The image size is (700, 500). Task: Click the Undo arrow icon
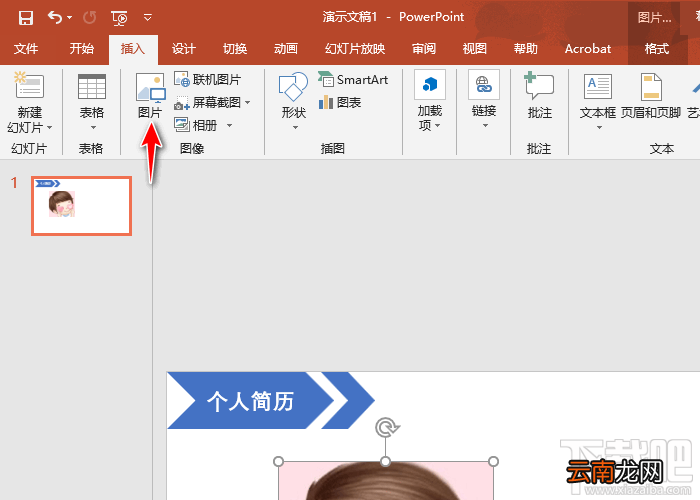55,17
